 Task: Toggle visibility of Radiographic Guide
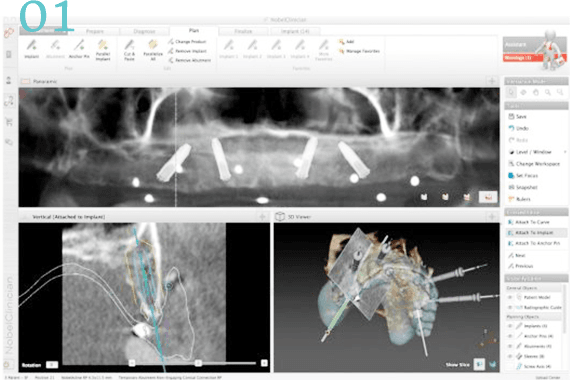[510, 307]
